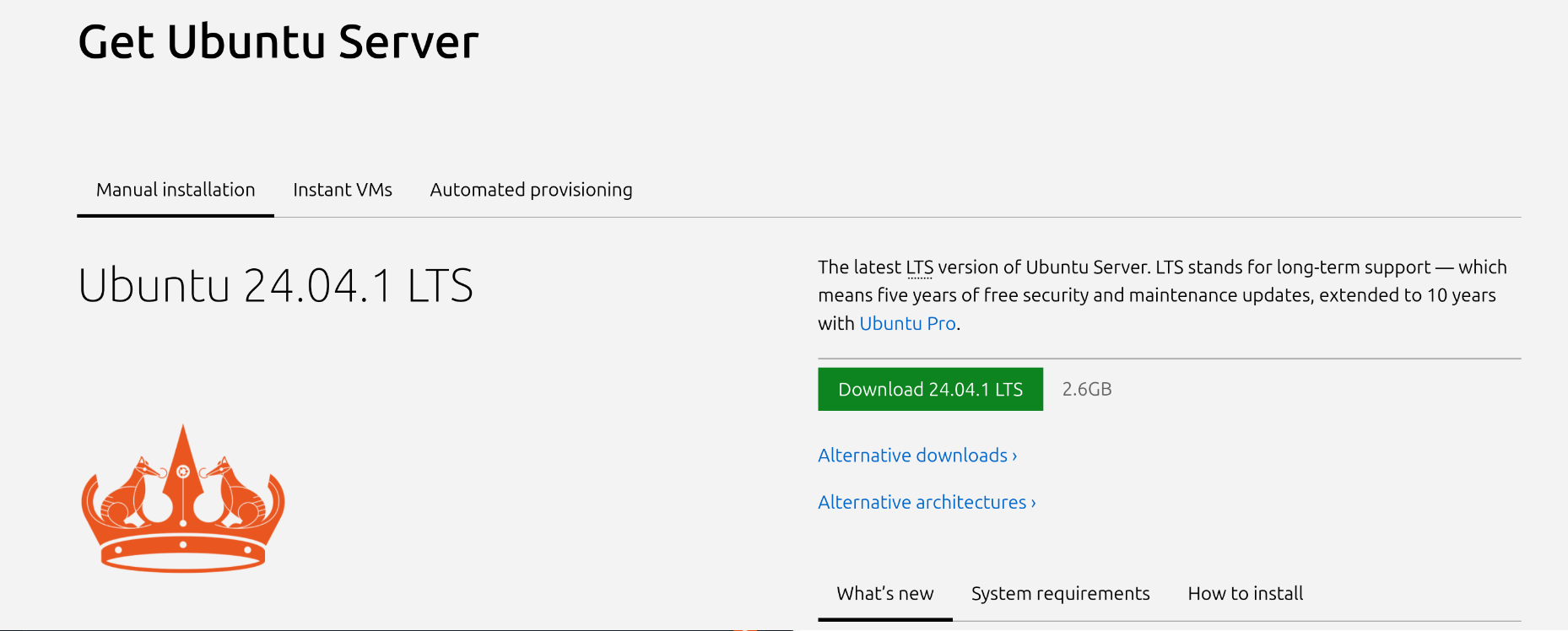Open the How to install tab

click(1245, 593)
